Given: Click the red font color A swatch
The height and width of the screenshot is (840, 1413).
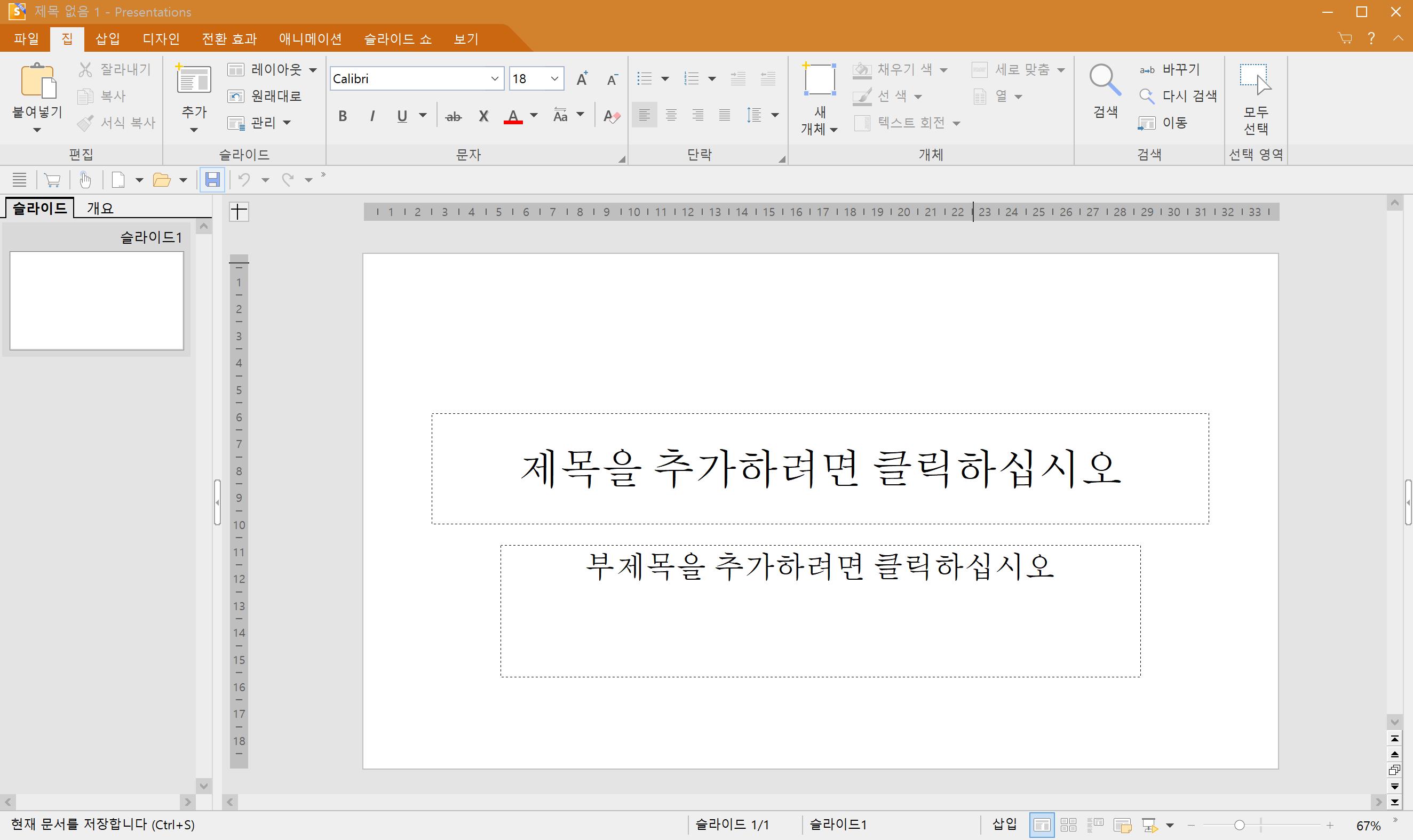Looking at the screenshot, I should coord(513,117).
